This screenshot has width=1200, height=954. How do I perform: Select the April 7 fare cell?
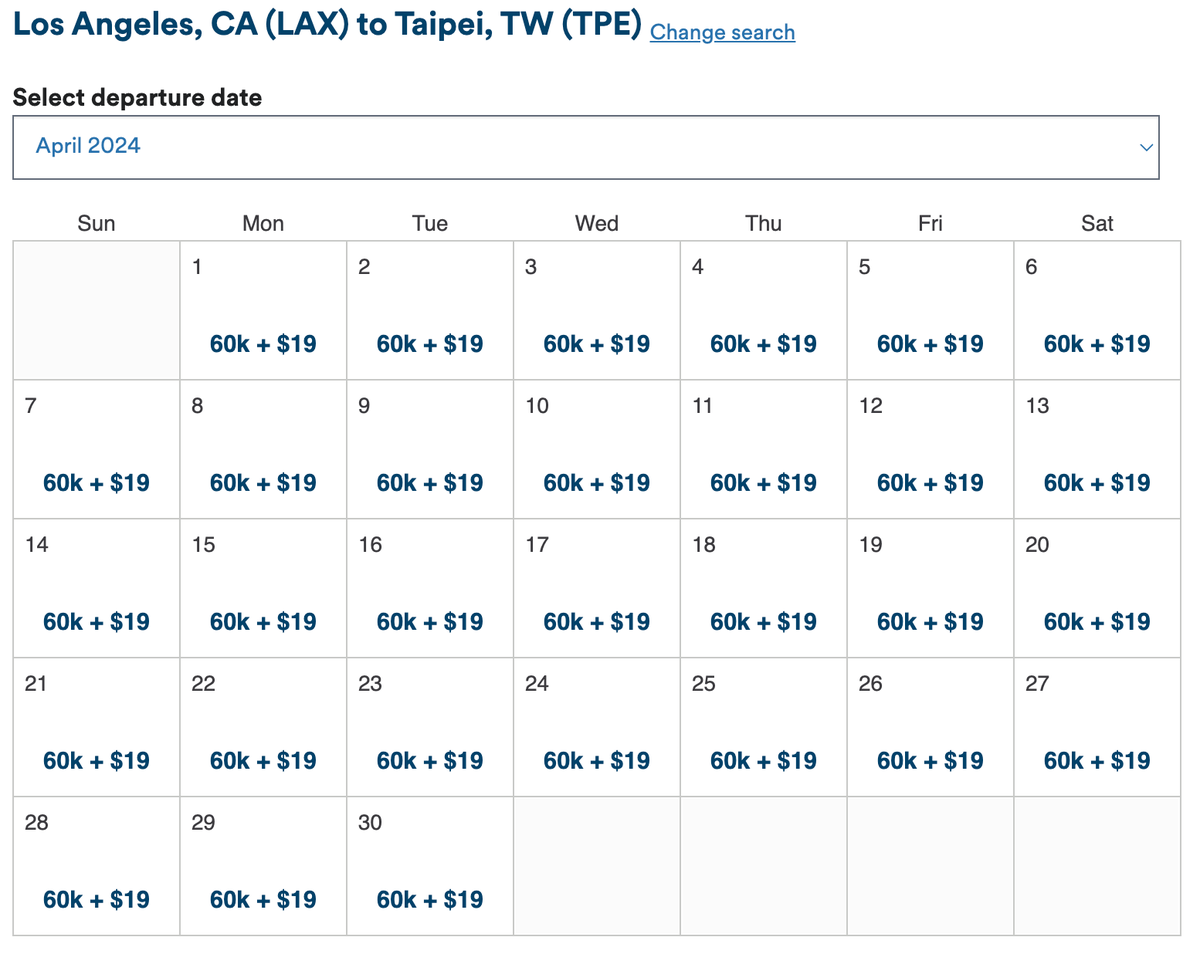pos(96,483)
